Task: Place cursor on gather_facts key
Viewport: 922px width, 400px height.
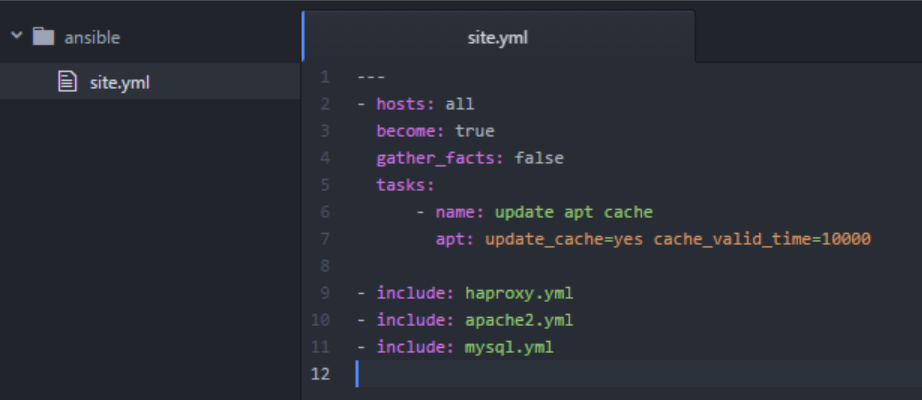Action: 440,158
